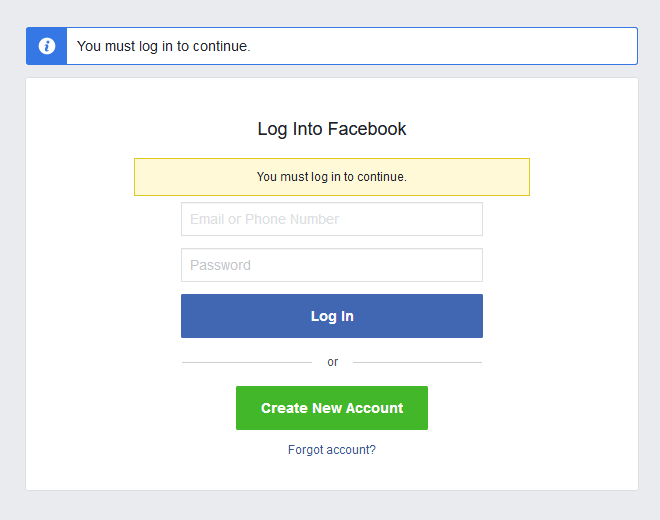Click the green Create New Account button

[332, 408]
